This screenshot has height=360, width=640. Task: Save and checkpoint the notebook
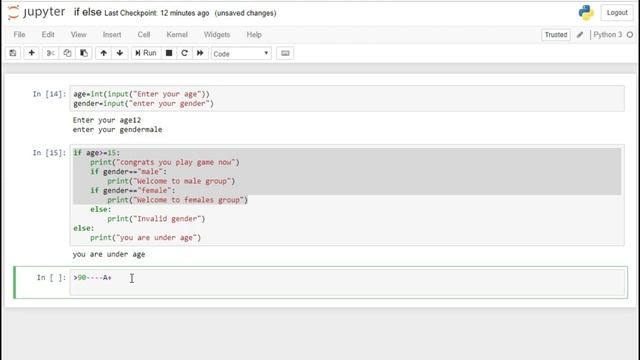tap(13, 53)
